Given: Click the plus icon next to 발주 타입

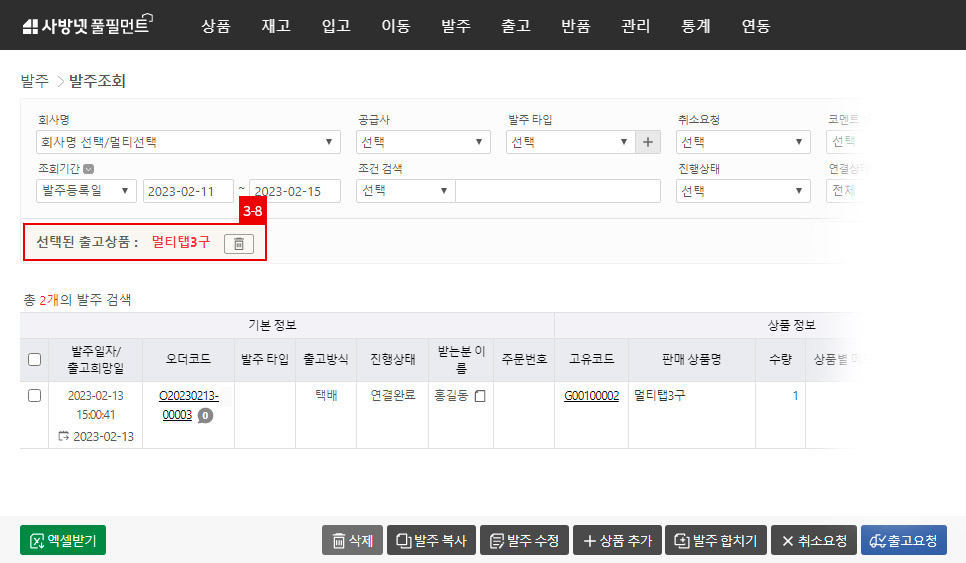Looking at the screenshot, I should (x=649, y=142).
